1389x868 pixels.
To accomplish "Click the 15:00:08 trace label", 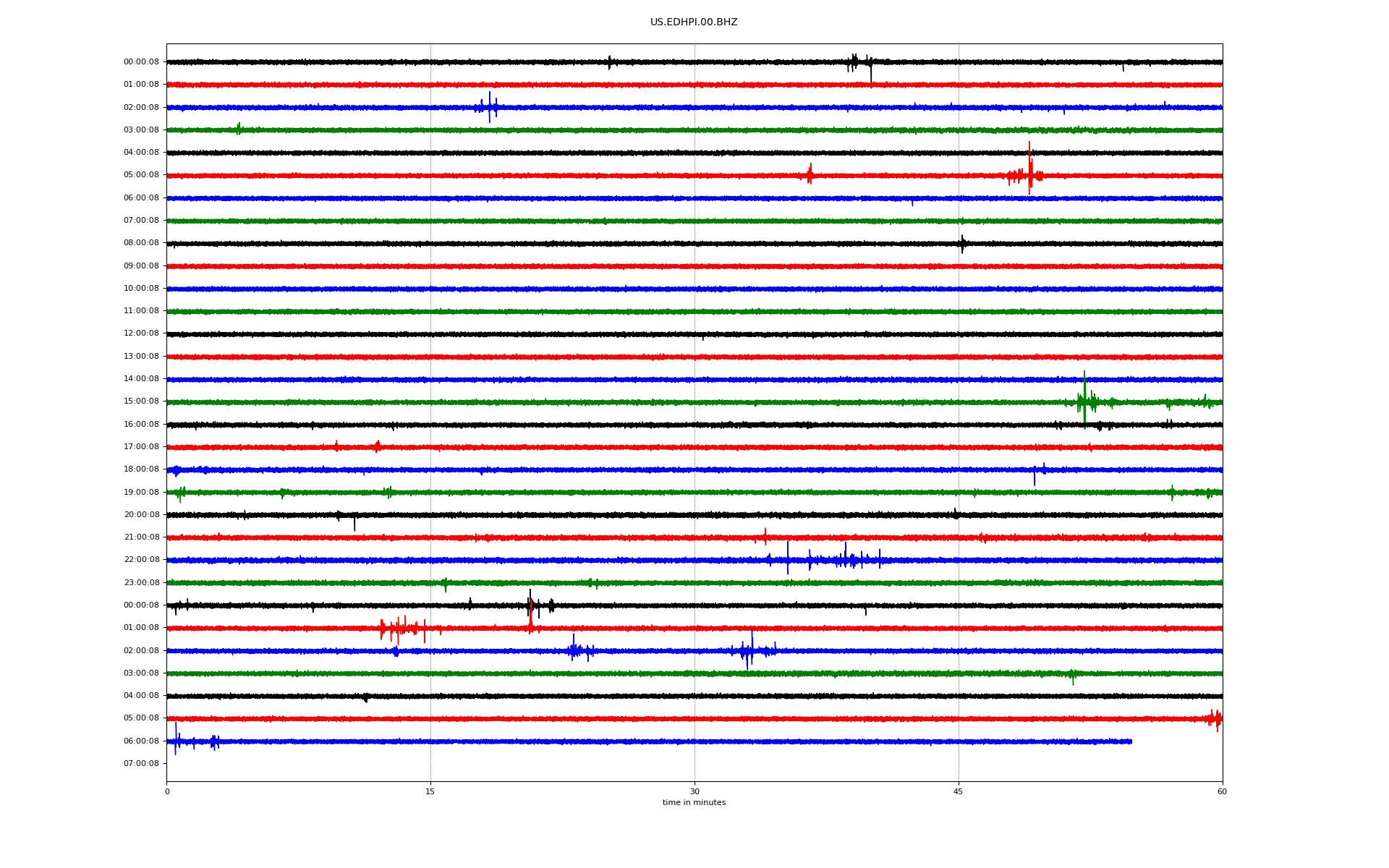I will click(x=141, y=401).
